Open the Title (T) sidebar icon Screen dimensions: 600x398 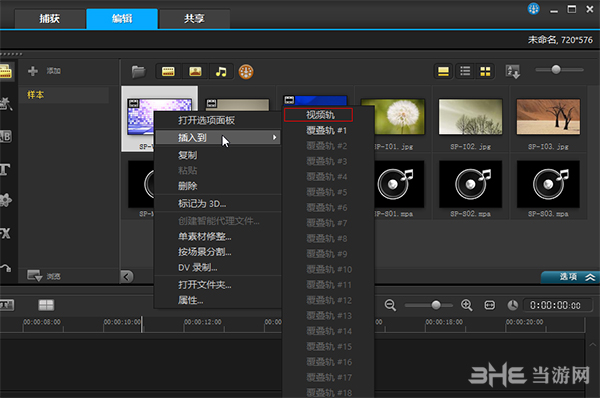pos(5,169)
